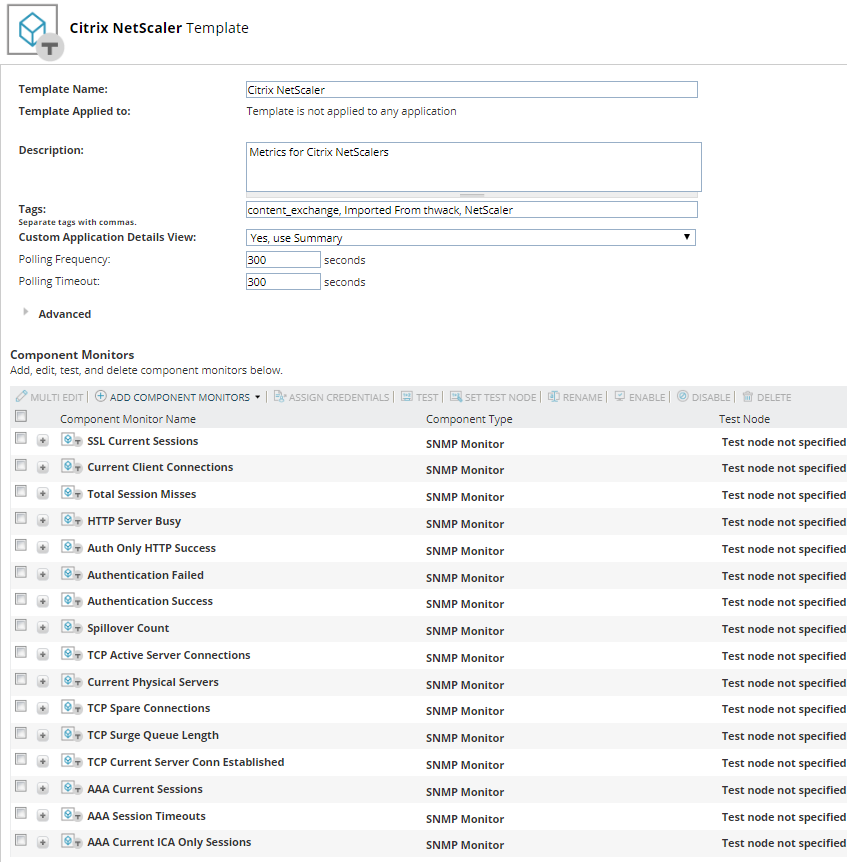
Task: Click the Delete trash icon
Action: [748, 396]
